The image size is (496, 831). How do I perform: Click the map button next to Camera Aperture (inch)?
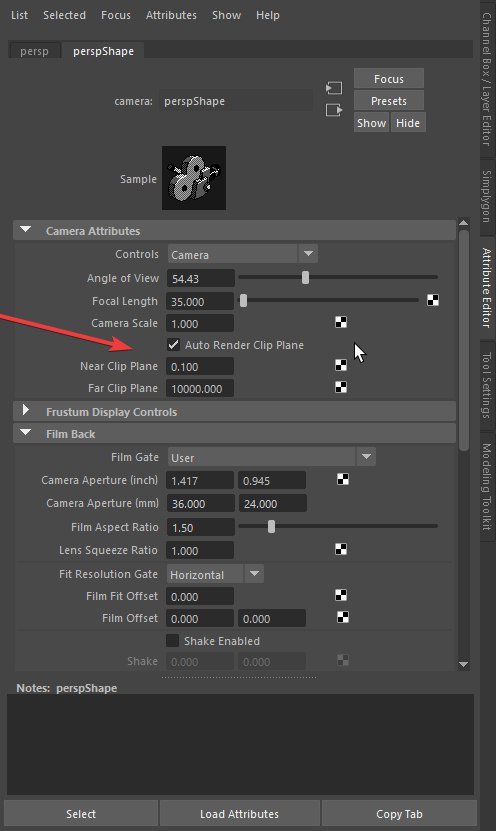[343, 480]
